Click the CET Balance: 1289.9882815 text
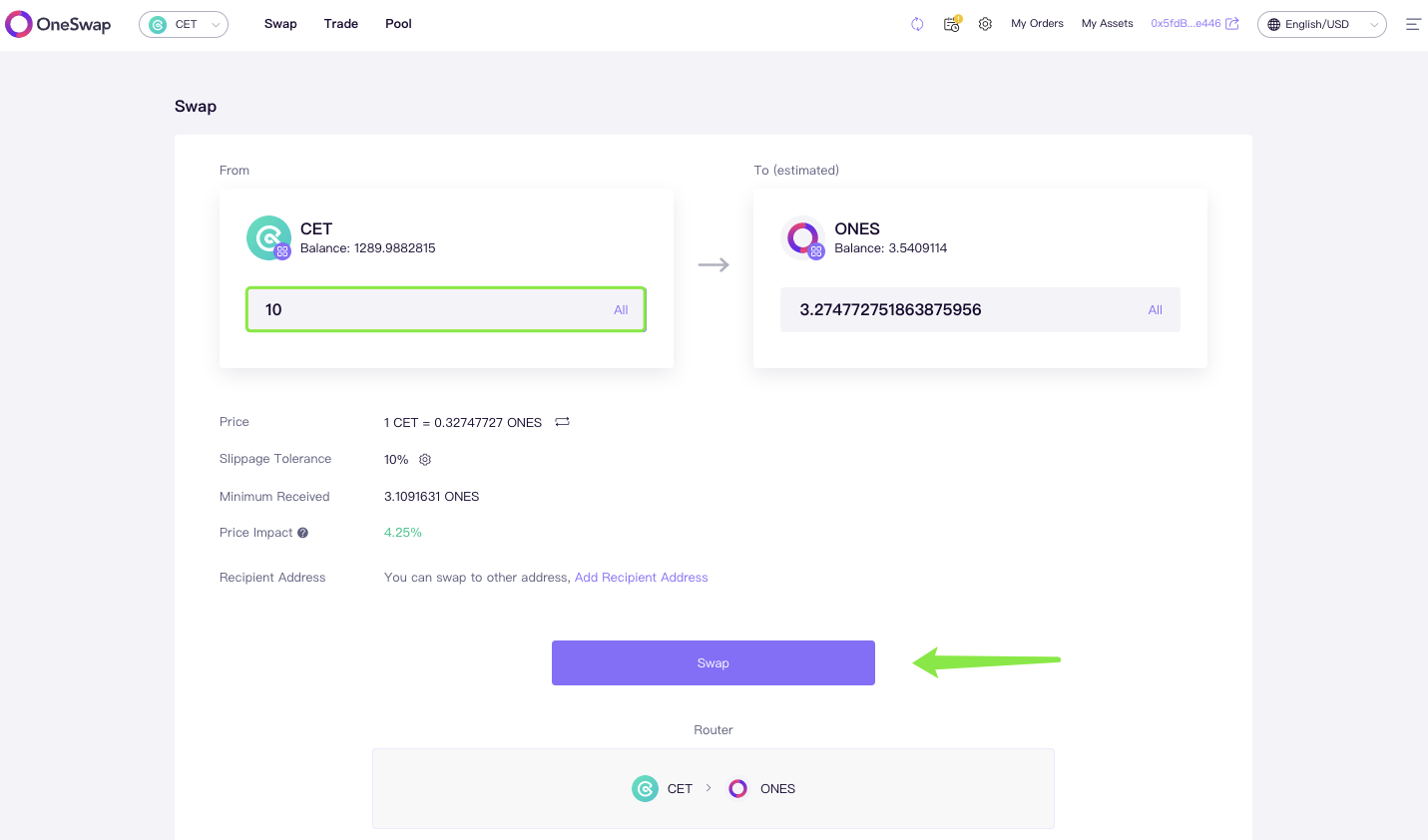The image size is (1428, 840). tap(368, 248)
